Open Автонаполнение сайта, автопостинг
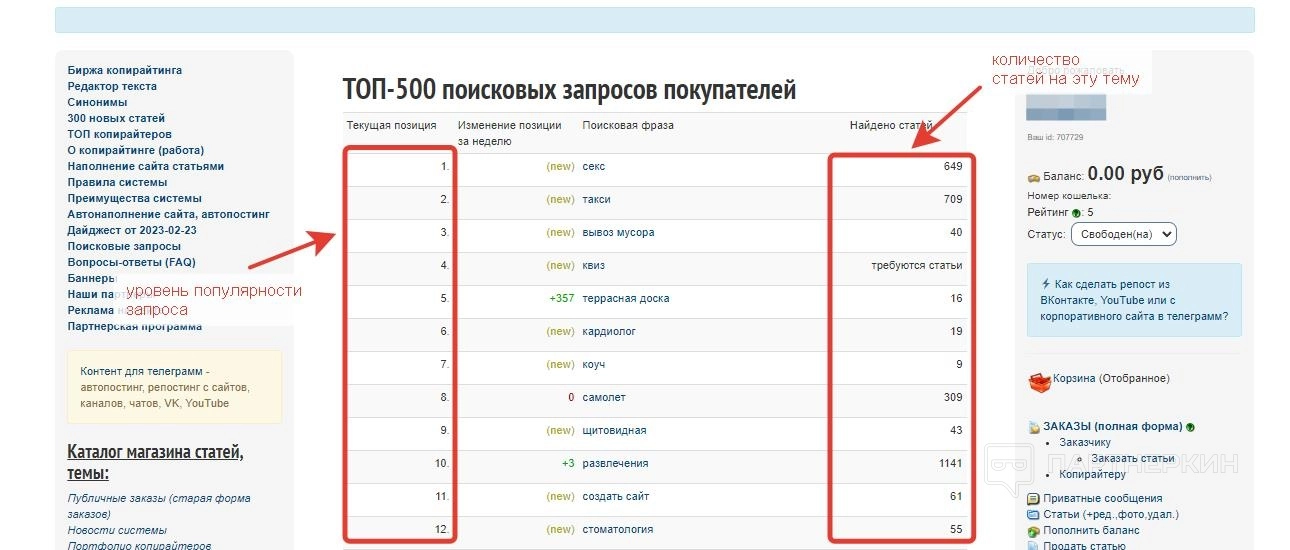The width and height of the screenshot is (1290, 550). pos(169,214)
